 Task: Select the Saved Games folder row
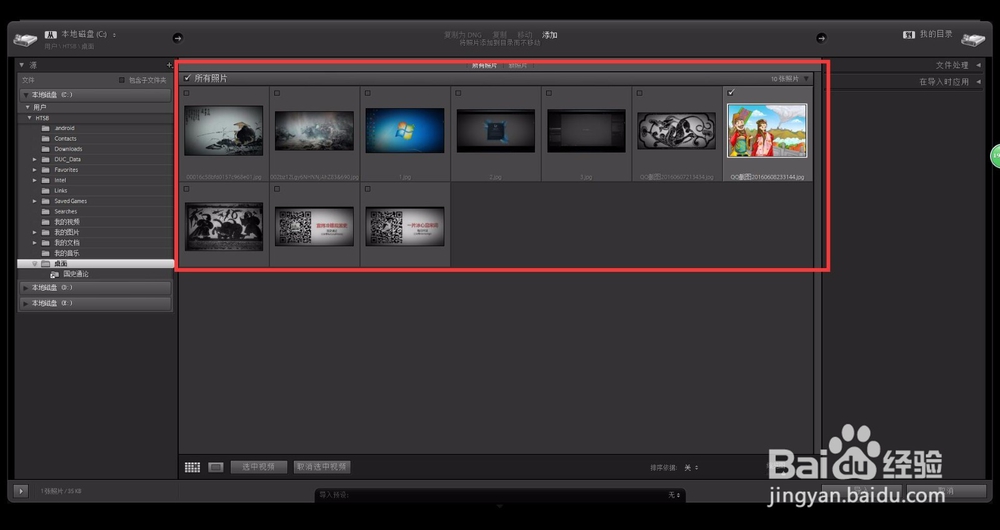tap(96, 201)
